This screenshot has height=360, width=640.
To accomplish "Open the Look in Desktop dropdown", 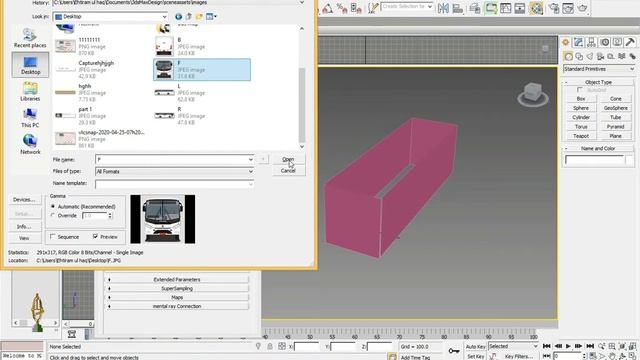I will tap(164, 17).
